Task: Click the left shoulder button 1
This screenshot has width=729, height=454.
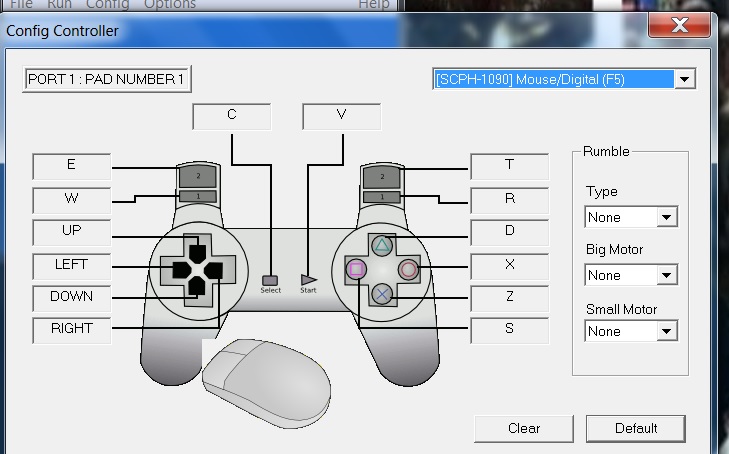Action: pos(198,196)
